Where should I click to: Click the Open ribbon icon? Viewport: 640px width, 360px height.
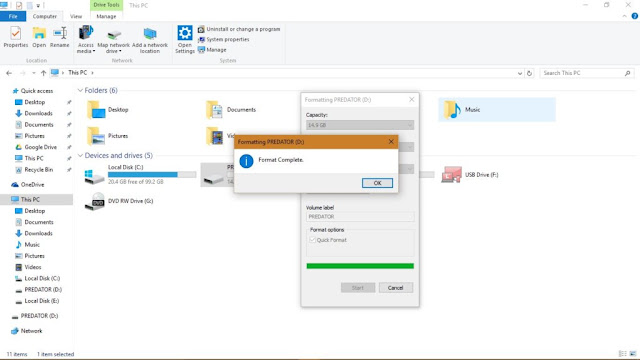coord(39,37)
